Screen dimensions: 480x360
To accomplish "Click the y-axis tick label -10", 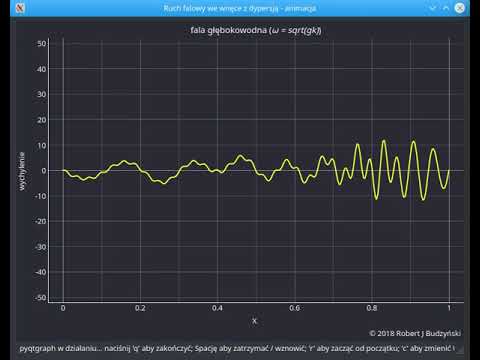I will coord(40,196).
